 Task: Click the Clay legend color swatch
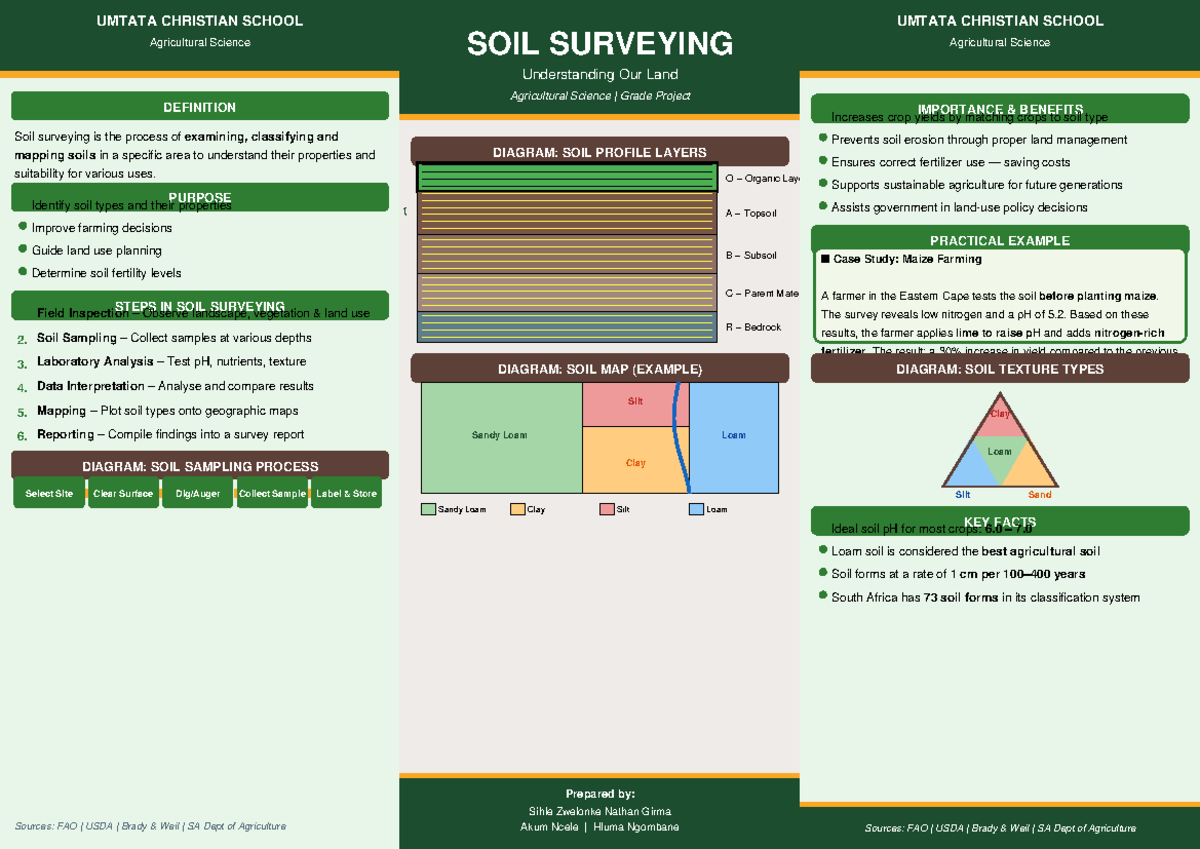coord(517,509)
